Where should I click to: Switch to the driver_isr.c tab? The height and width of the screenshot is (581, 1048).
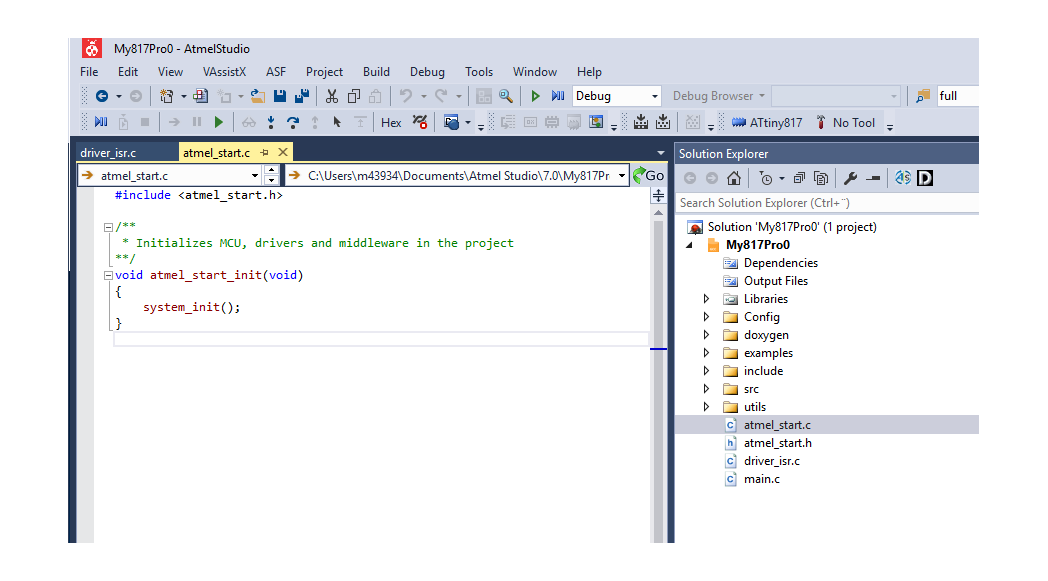pyautogui.click(x=108, y=153)
